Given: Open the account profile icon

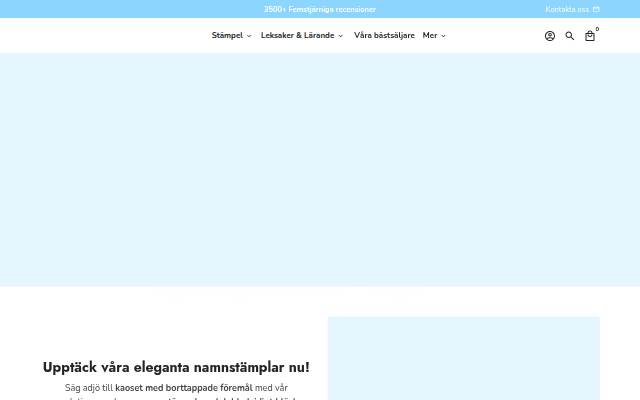Looking at the screenshot, I should (550, 36).
